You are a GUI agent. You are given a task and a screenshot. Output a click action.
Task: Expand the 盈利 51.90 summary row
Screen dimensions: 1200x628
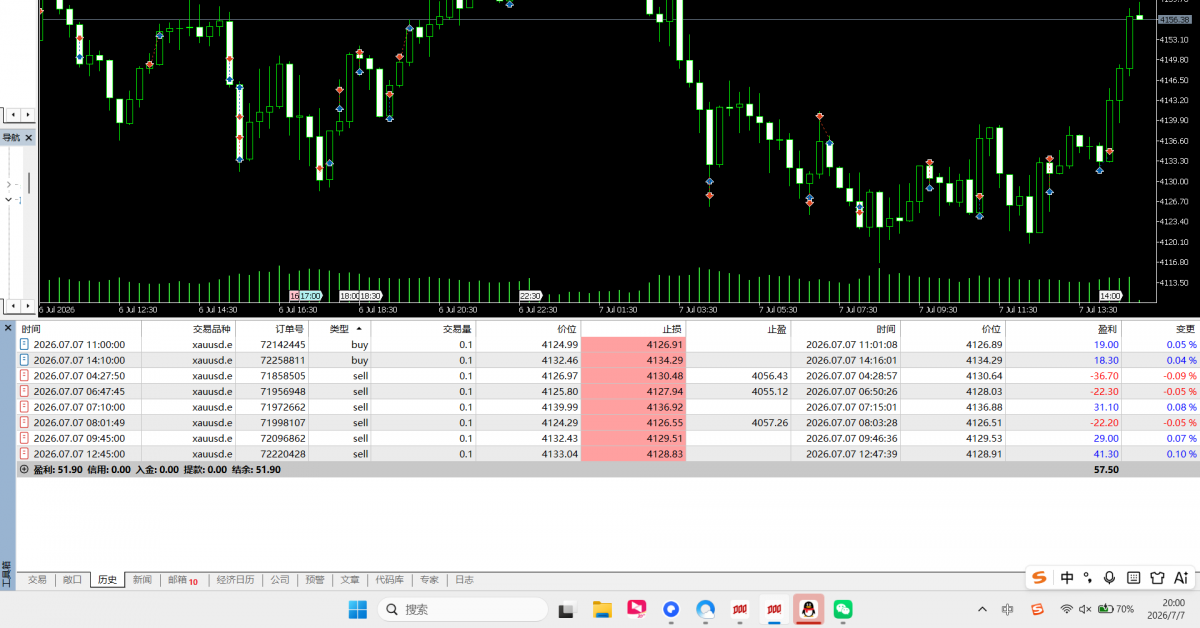pyautogui.click(x=24, y=469)
